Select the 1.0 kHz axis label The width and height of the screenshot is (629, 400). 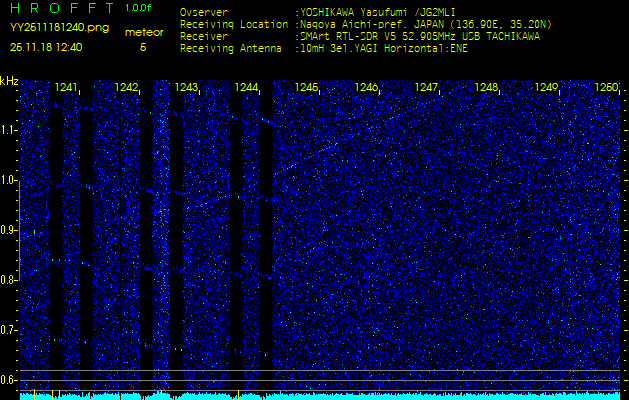[9, 180]
